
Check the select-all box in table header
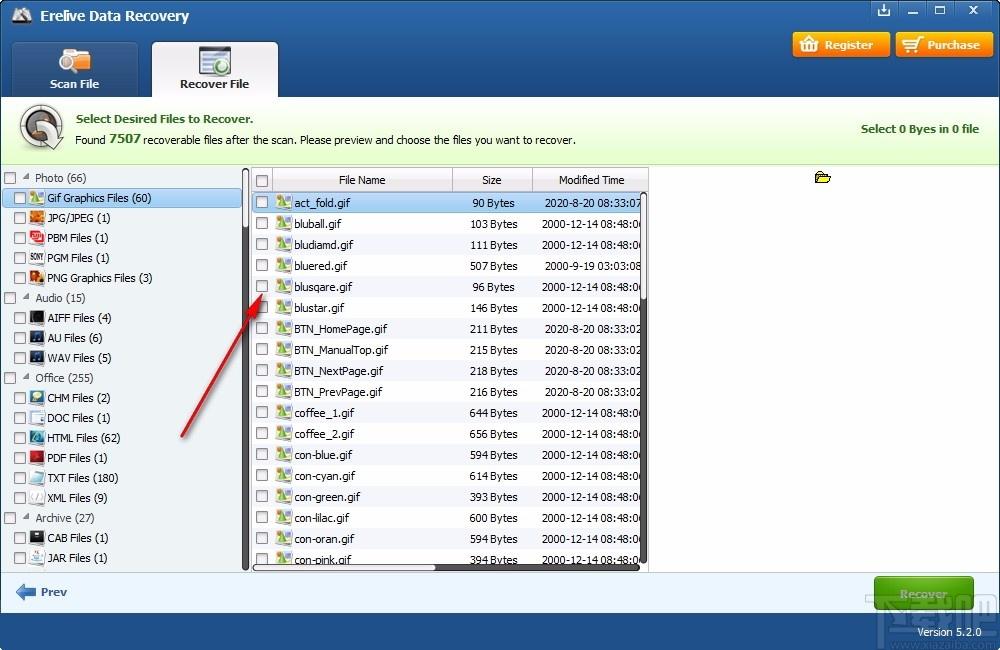click(262, 181)
